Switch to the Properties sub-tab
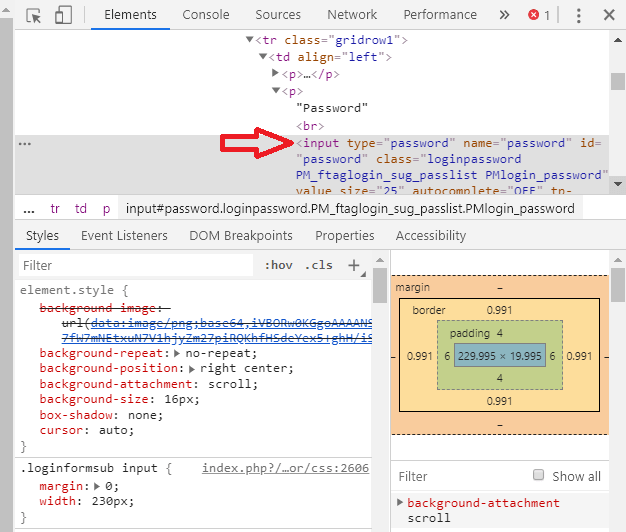Screen dimensions: 626x532 coord(345,235)
